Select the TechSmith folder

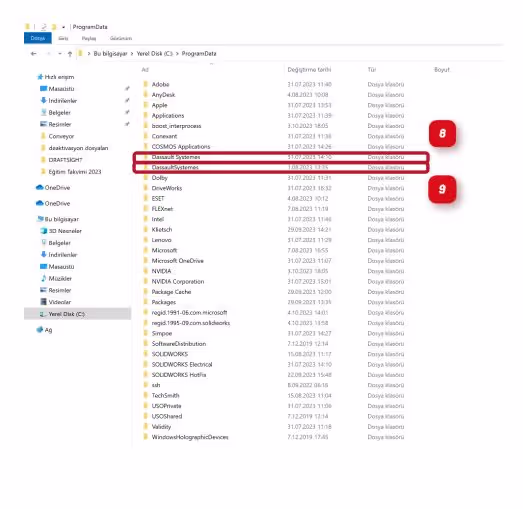point(165,396)
